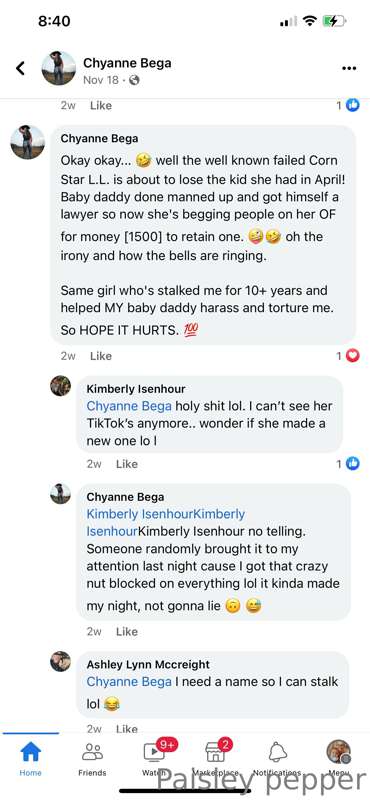This screenshot has height=800, width=370.
Task: Open the Chyanne Bega mention in Kimberly's reply
Action: point(129,406)
